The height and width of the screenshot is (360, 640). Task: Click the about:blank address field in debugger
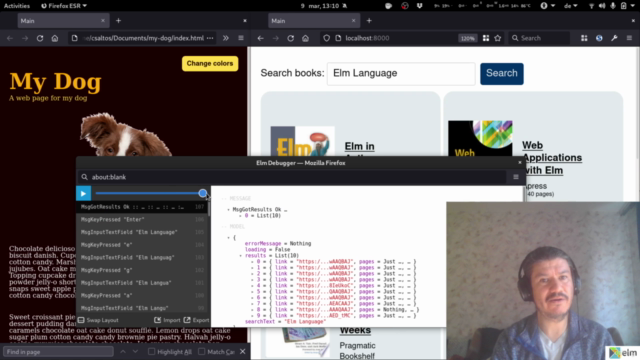[x=292, y=177]
